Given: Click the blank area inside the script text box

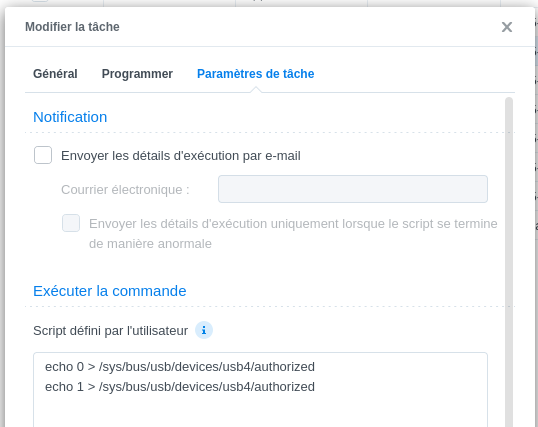Looking at the screenshot, I should click(x=260, y=411).
